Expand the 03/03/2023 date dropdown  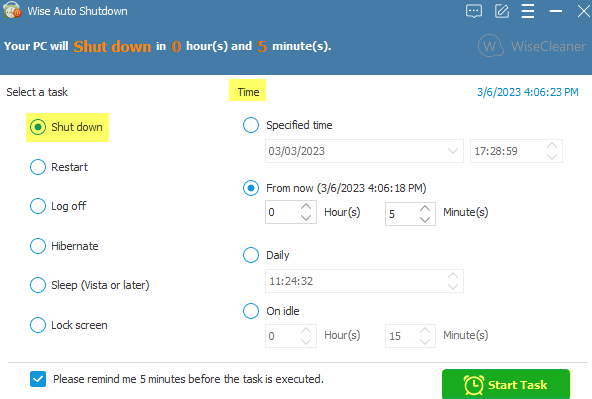click(x=453, y=151)
